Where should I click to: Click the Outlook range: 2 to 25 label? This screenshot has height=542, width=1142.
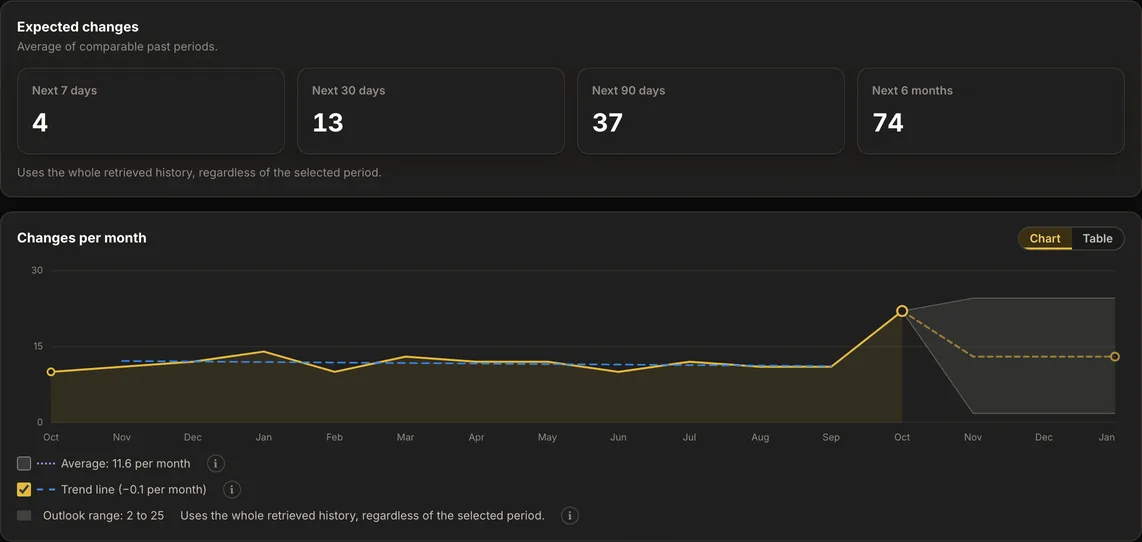pyautogui.click(x=103, y=516)
